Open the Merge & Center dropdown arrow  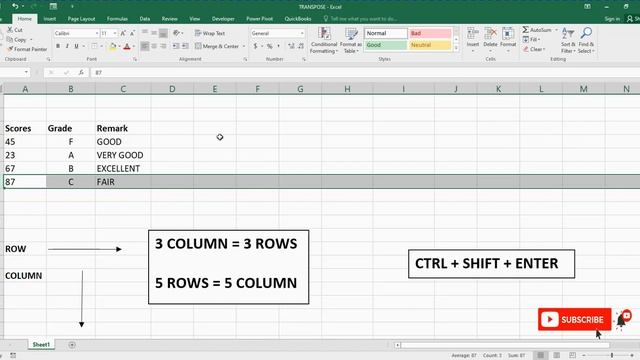(x=244, y=46)
